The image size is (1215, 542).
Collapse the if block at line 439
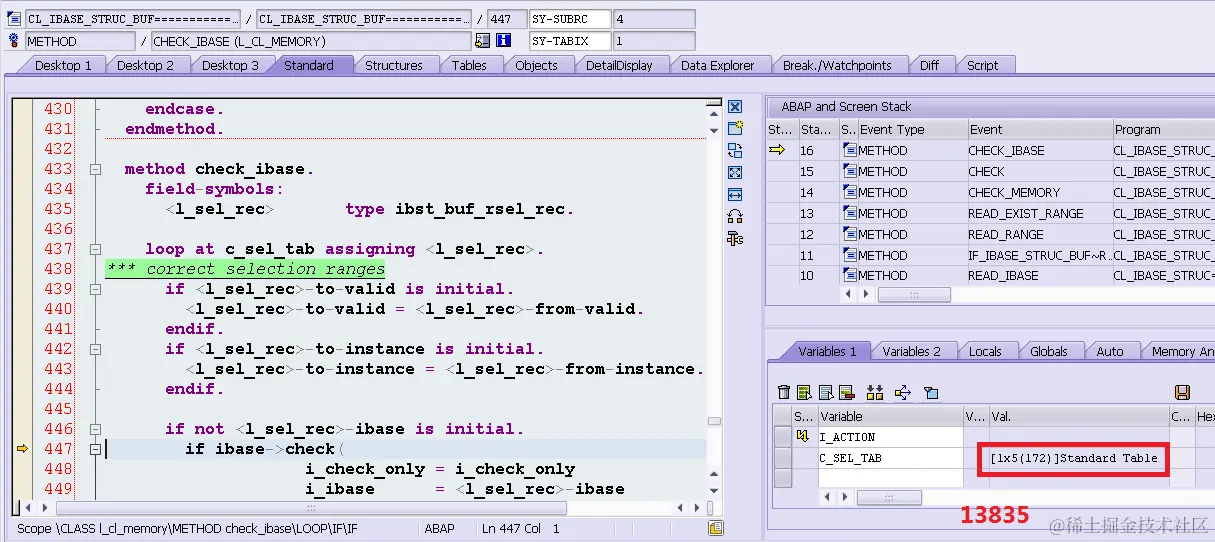pyautogui.click(x=96, y=289)
